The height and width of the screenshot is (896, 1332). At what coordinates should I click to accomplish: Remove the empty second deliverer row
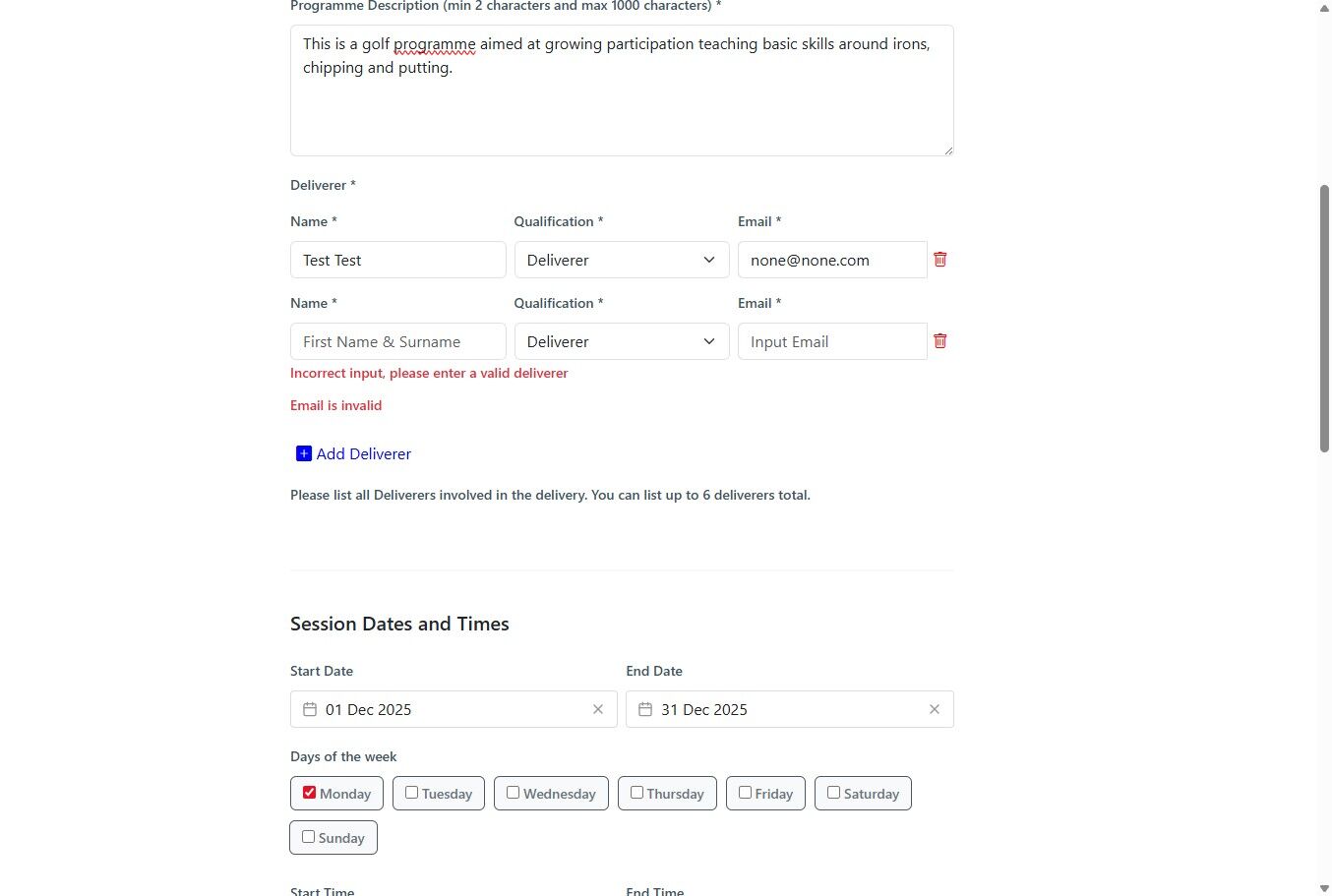point(939,341)
